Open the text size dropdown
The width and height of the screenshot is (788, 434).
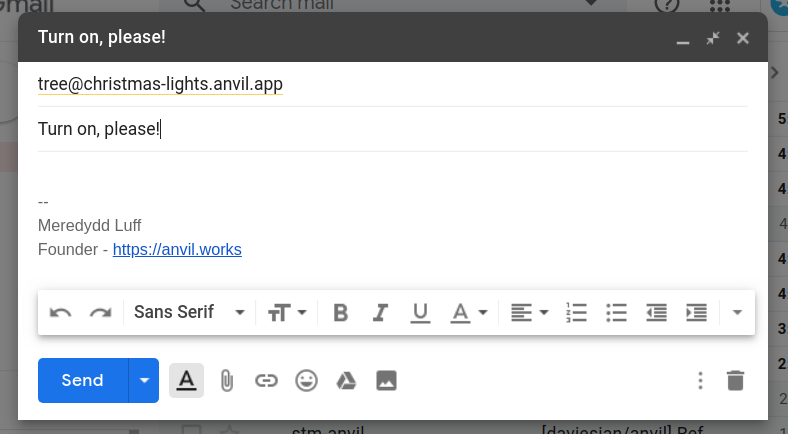pyautogui.click(x=287, y=312)
